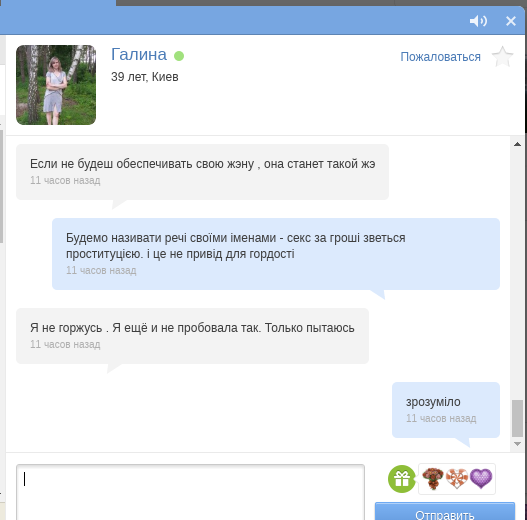Image resolution: width=527 pixels, height=520 pixels.
Task: Open the green gift icon
Action: tap(402, 479)
